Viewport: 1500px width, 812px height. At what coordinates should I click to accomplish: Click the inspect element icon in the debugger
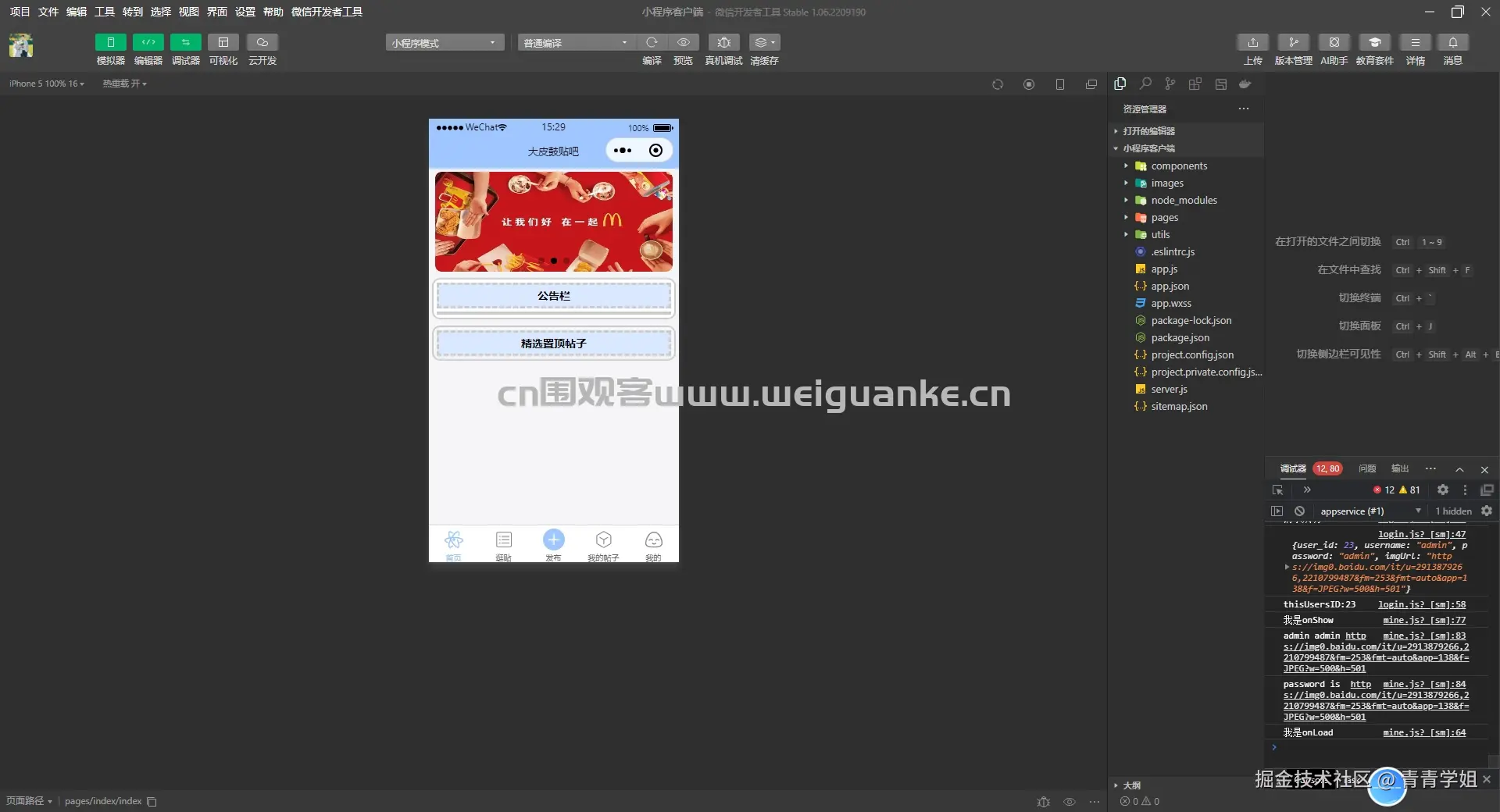coord(1277,490)
